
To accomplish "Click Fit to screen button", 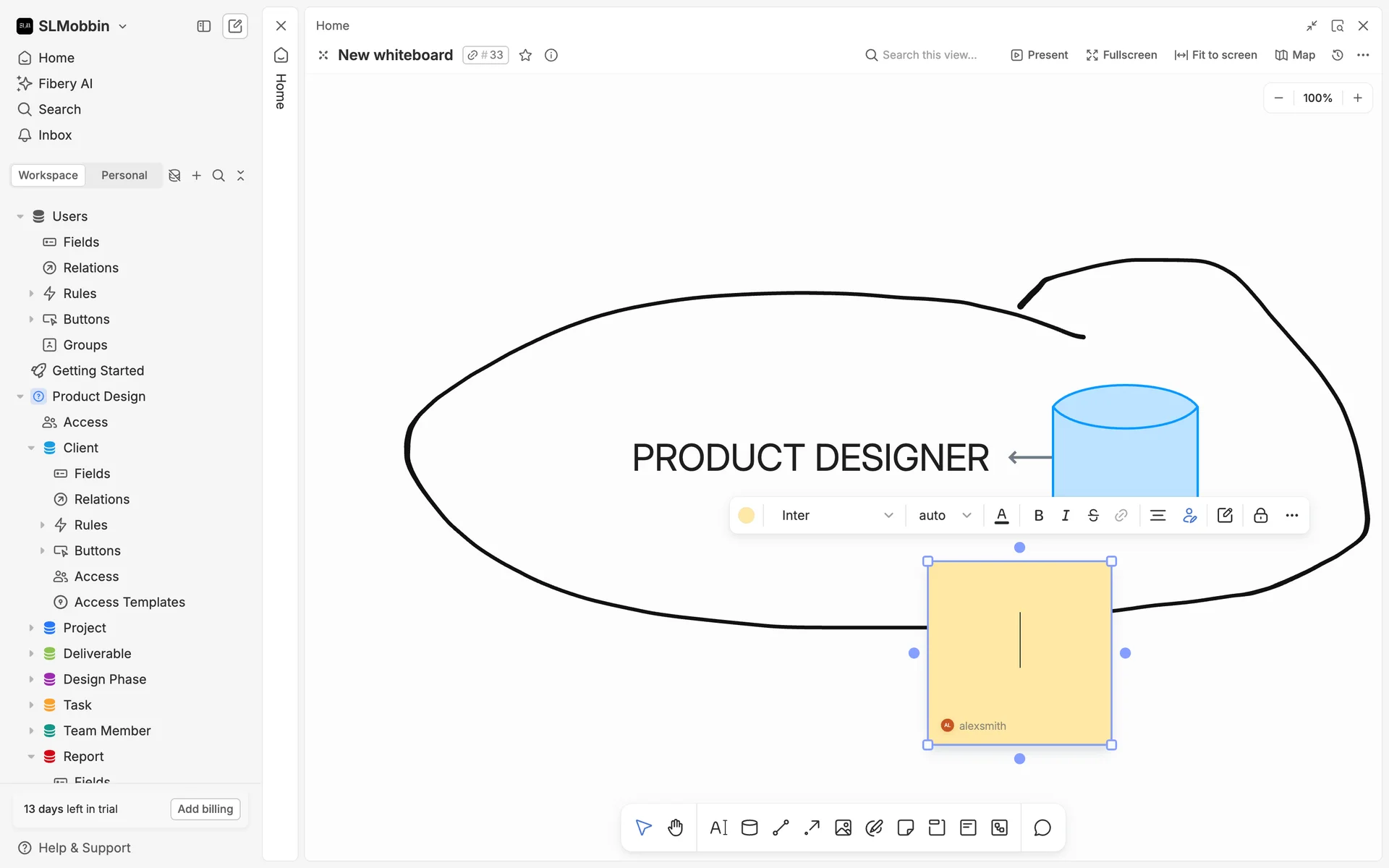I will 1215,55.
